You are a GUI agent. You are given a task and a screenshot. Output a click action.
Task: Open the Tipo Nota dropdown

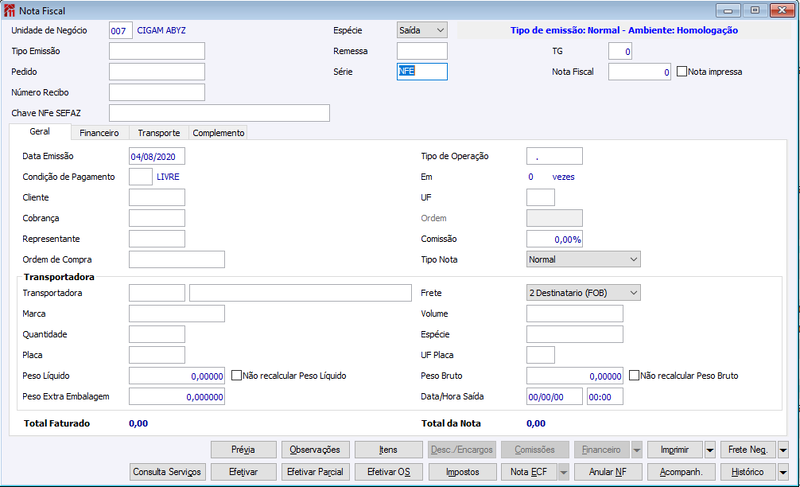[x=583, y=259]
